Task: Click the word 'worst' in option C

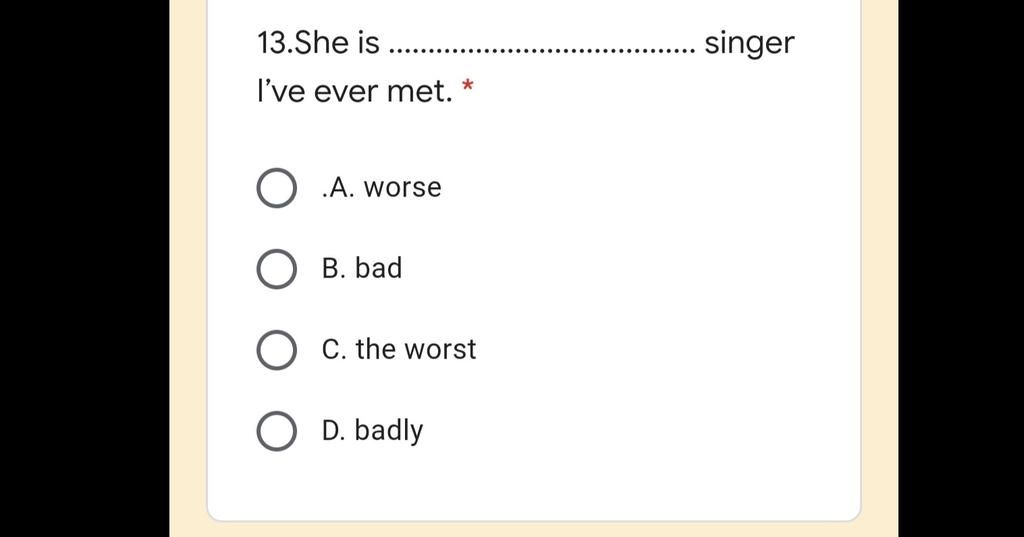Action: click(x=440, y=350)
